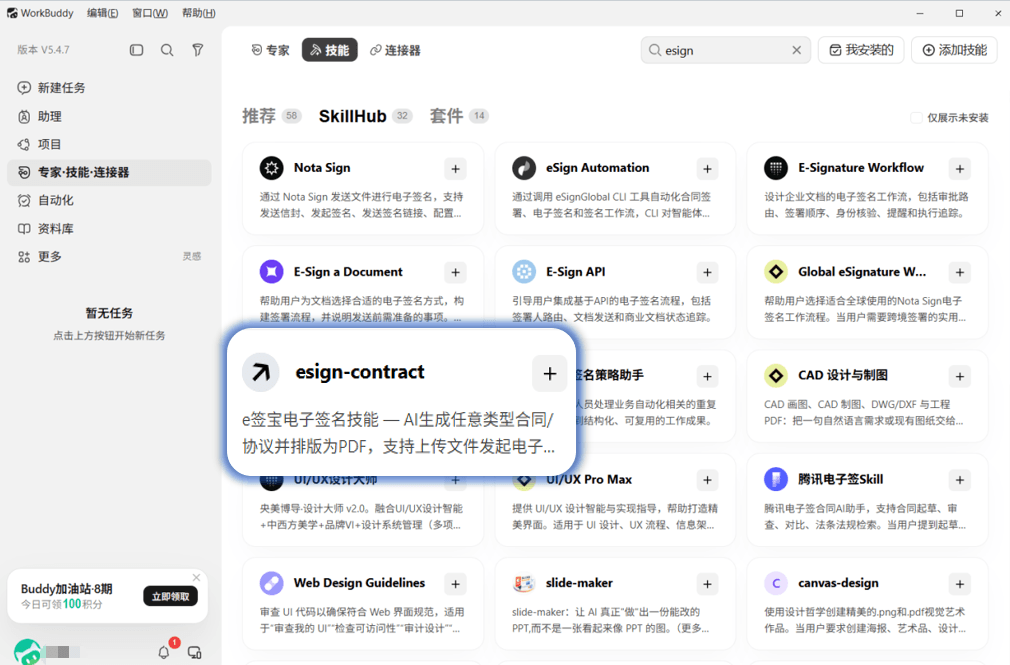Add the 签名策略助手 skill
The width and height of the screenshot is (1010, 665).
coord(707,376)
